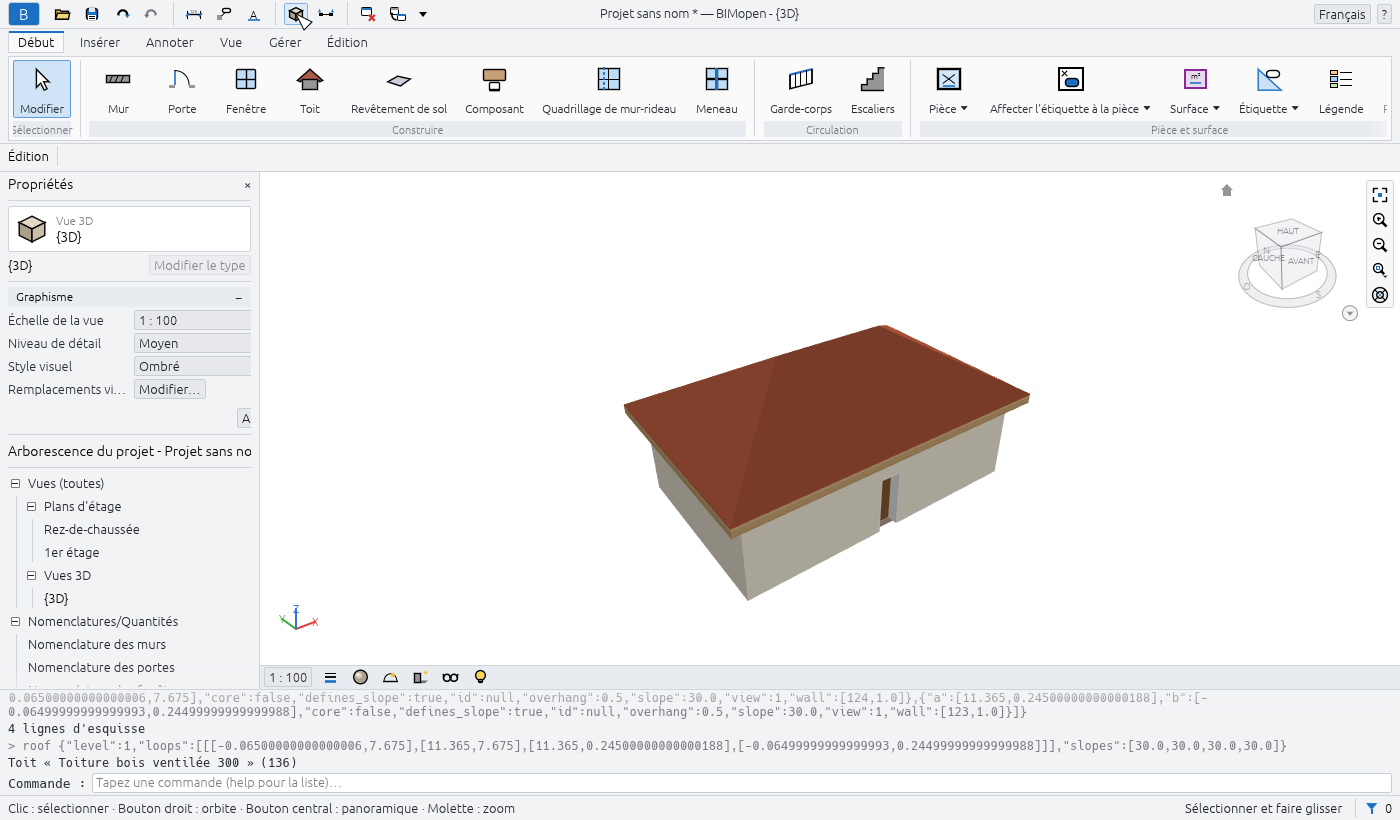Select the Toit roof tool

310,90
